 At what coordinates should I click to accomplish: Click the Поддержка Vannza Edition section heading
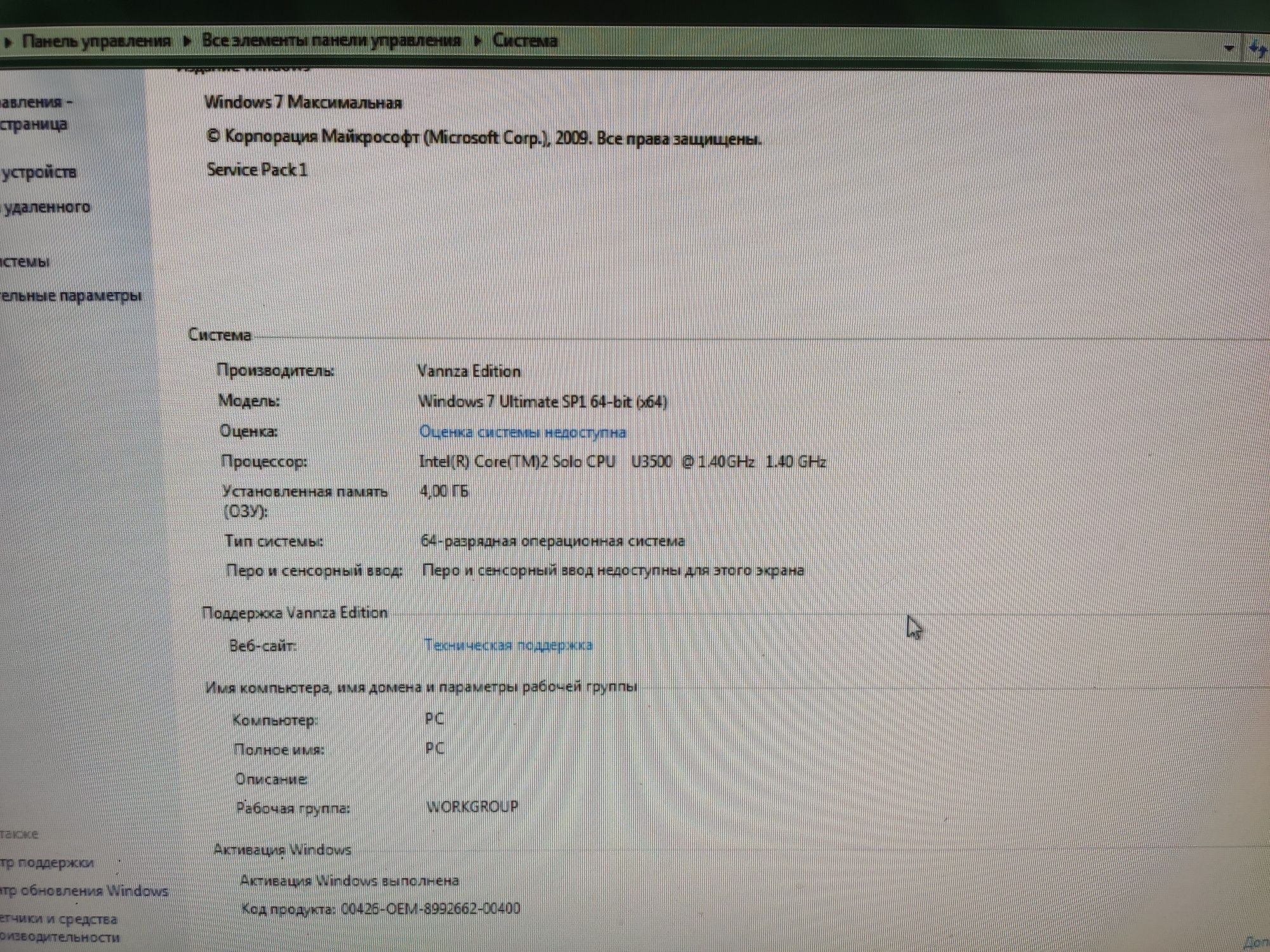[295, 613]
